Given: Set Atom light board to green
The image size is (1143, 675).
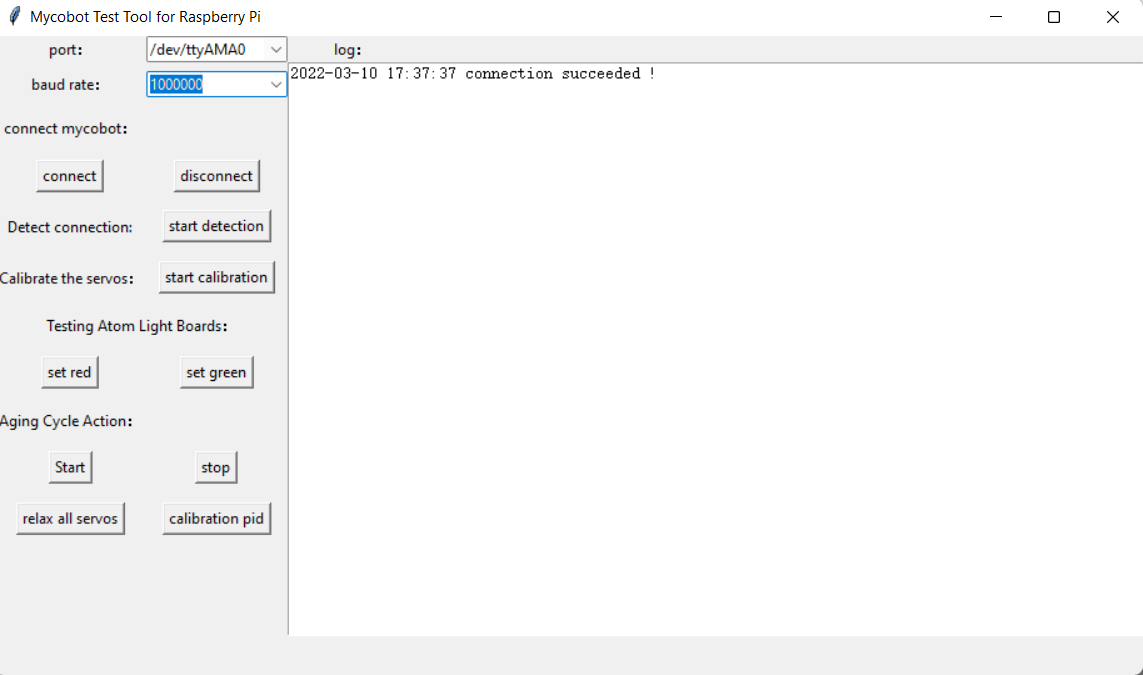Looking at the screenshot, I should [216, 372].
